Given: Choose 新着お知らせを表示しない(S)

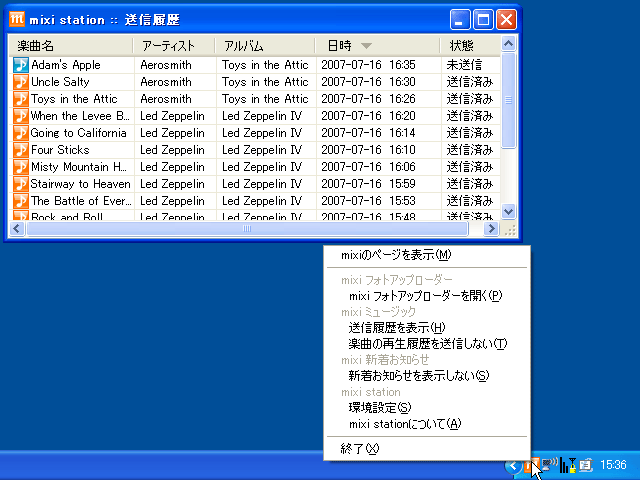Looking at the screenshot, I should tap(427, 376).
